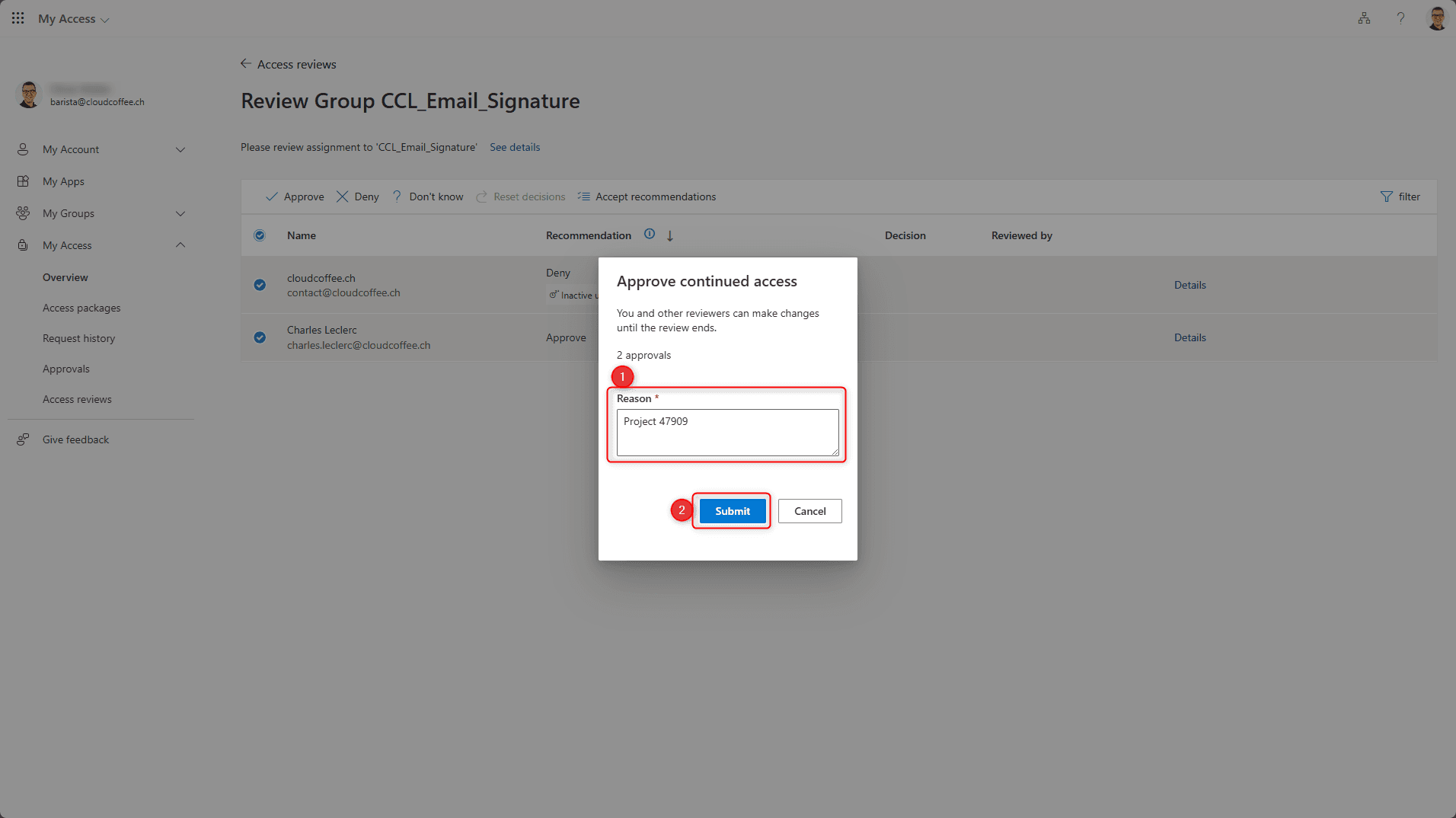Toggle the select-all checkbox in header
This screenshot has height=818, width=1456.
(x=260, y=235)
